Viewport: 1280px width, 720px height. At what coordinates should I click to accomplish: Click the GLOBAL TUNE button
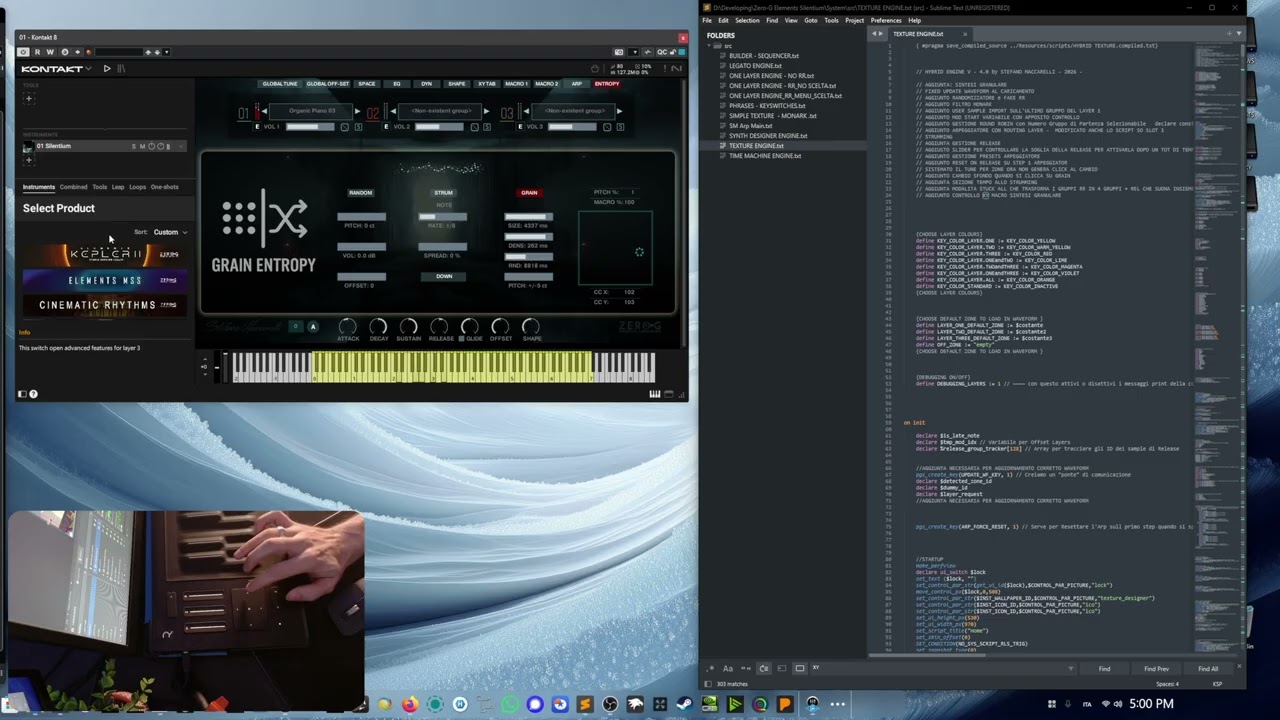point(280,84)
